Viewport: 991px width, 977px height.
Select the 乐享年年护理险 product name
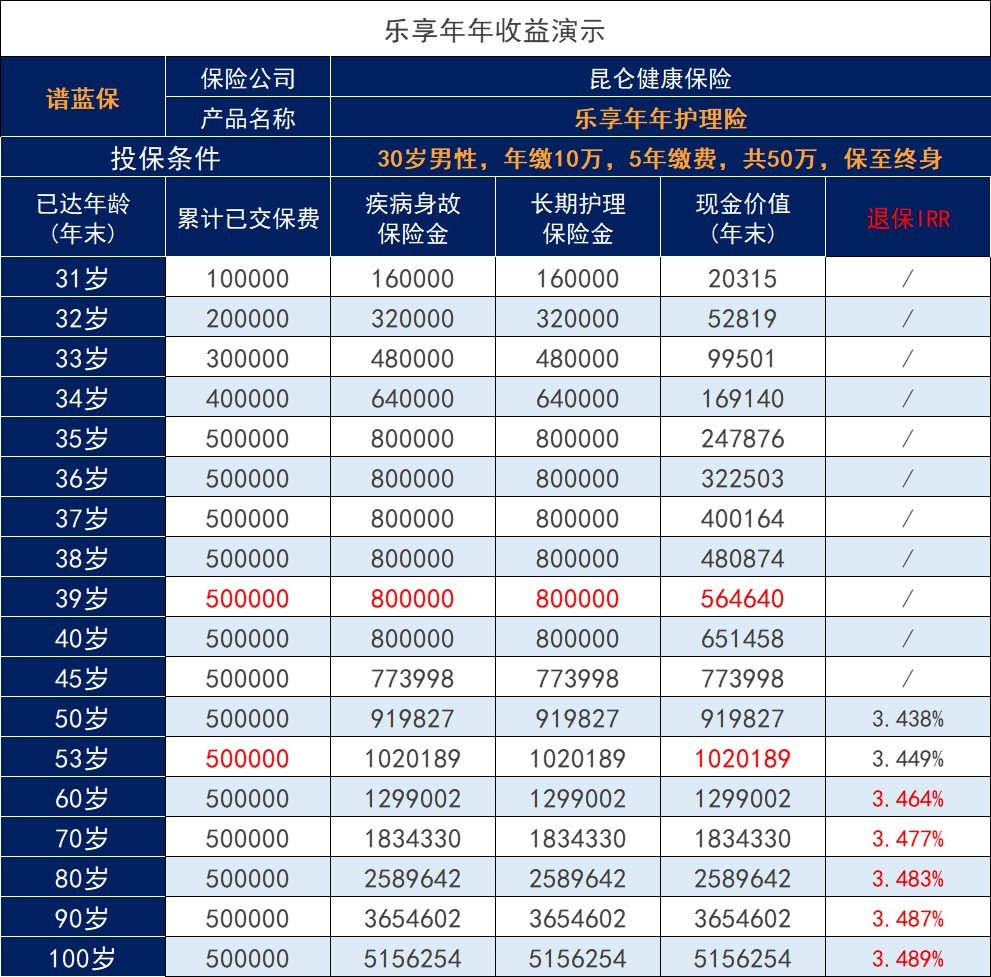point(660,119)
